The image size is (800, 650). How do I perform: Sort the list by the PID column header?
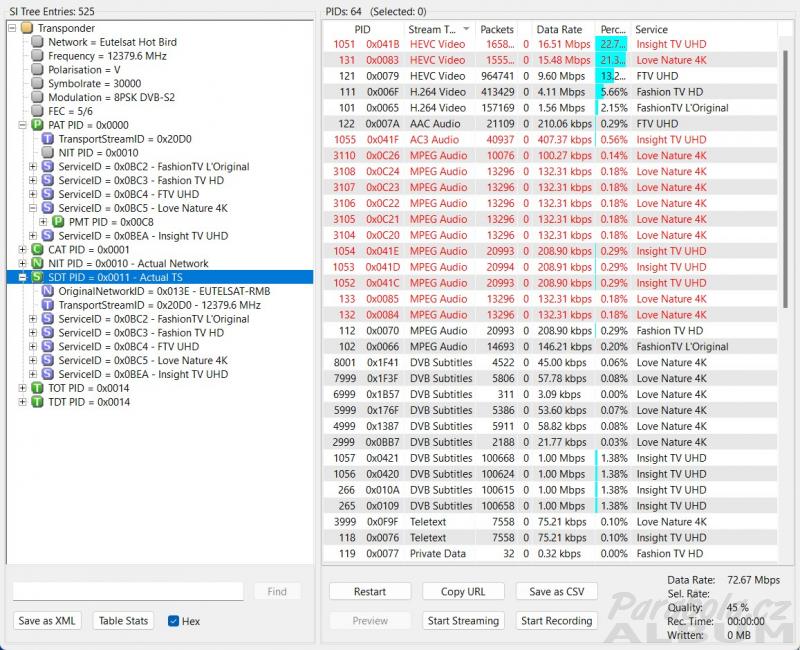pos(363,29)
